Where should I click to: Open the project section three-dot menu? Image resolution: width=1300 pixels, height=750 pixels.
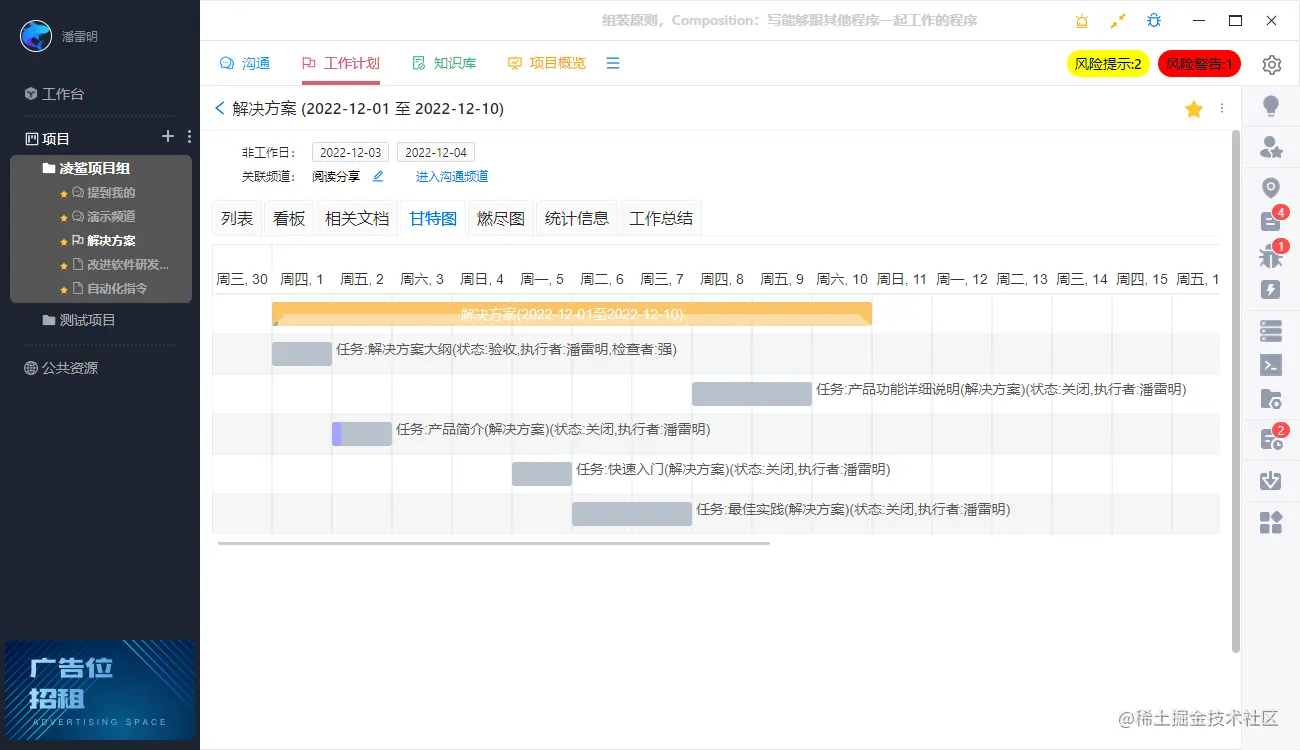[x=190, y=137]
